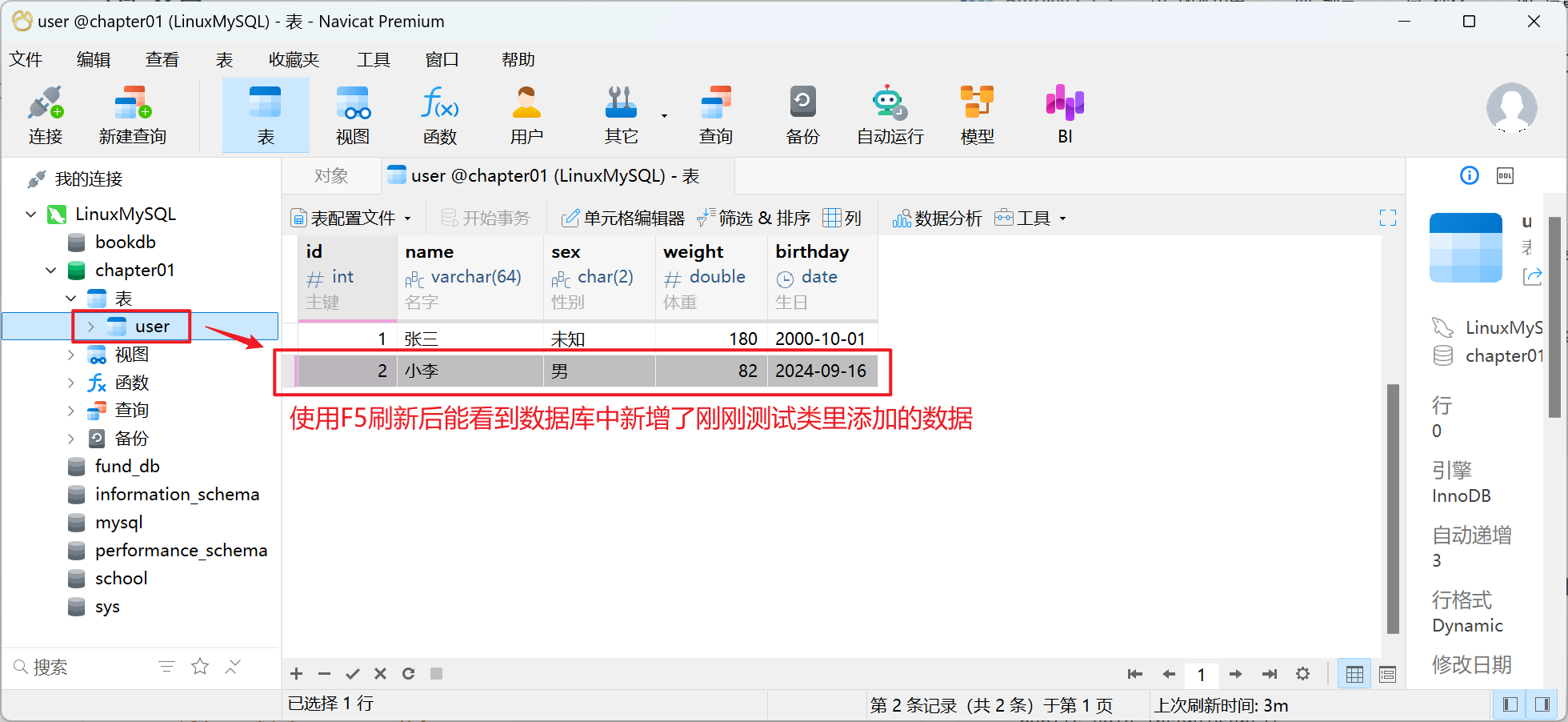Image resolution: width=1568 pixels, height=722 pixels.
Task: Open 单元格编辑器 cell editor
Action: pos(623,218)
